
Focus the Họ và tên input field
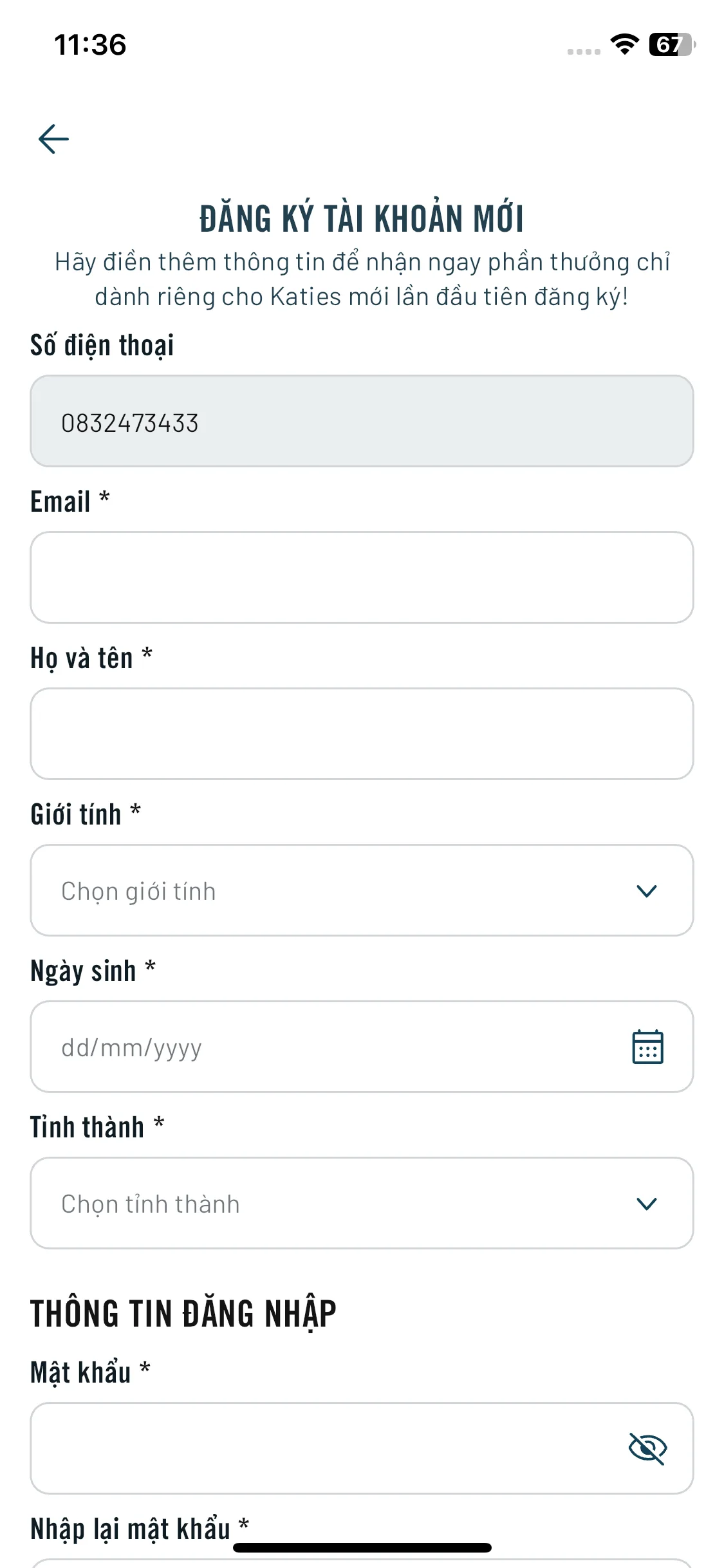(x=362, y=734)
